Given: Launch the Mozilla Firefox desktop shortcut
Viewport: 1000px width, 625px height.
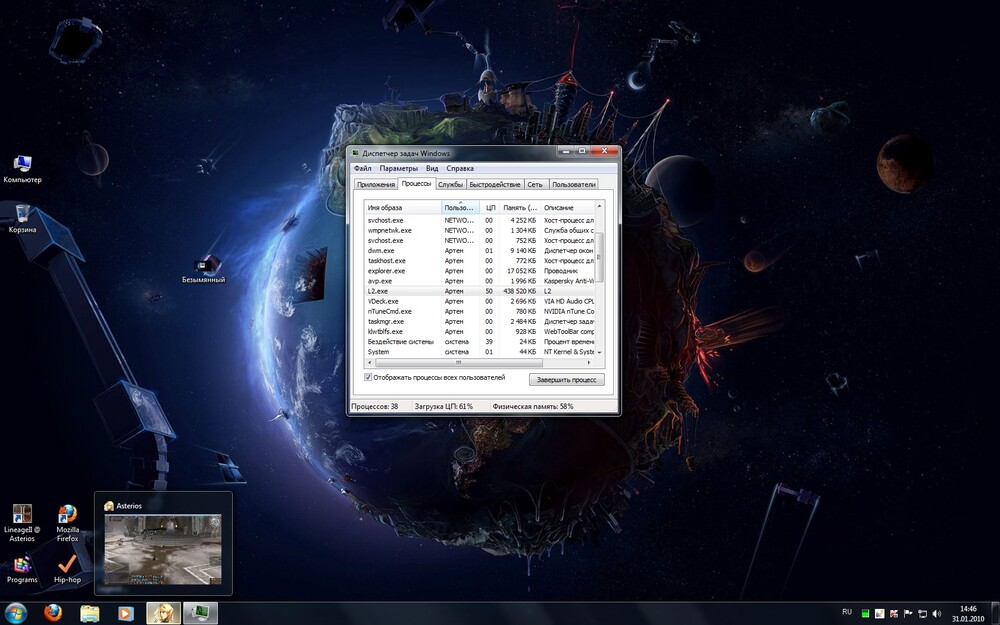Looking at the screenshot, I should click(68, 523).
